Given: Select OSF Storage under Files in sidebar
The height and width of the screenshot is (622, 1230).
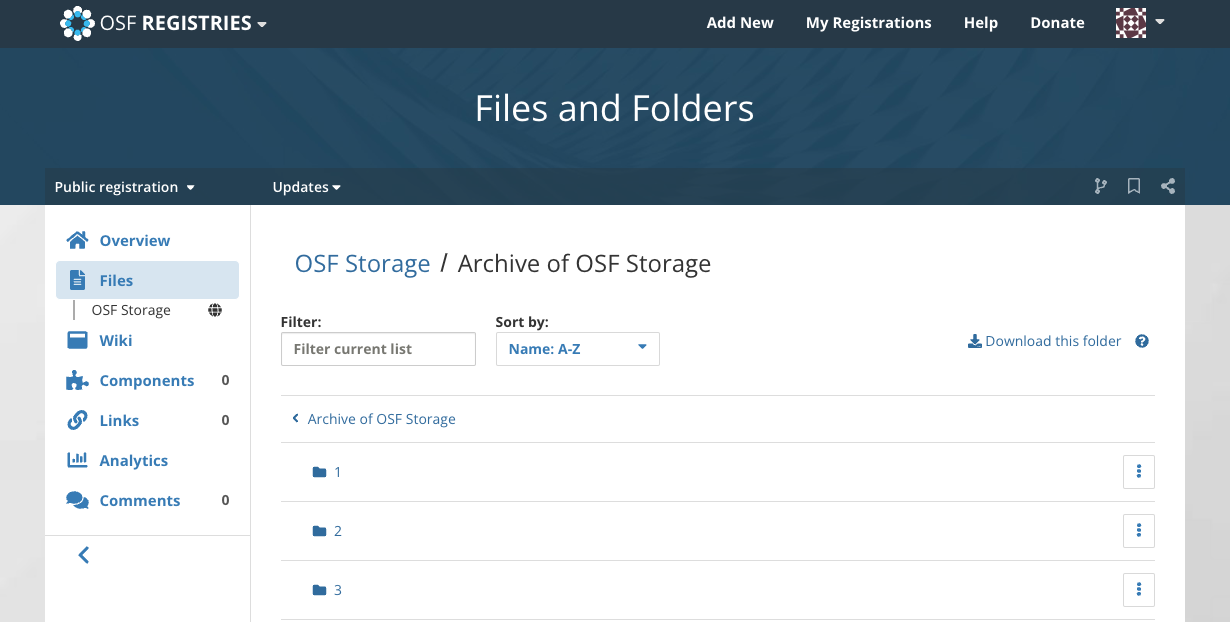Looking at the screenshot, I should tap(131, 310).
